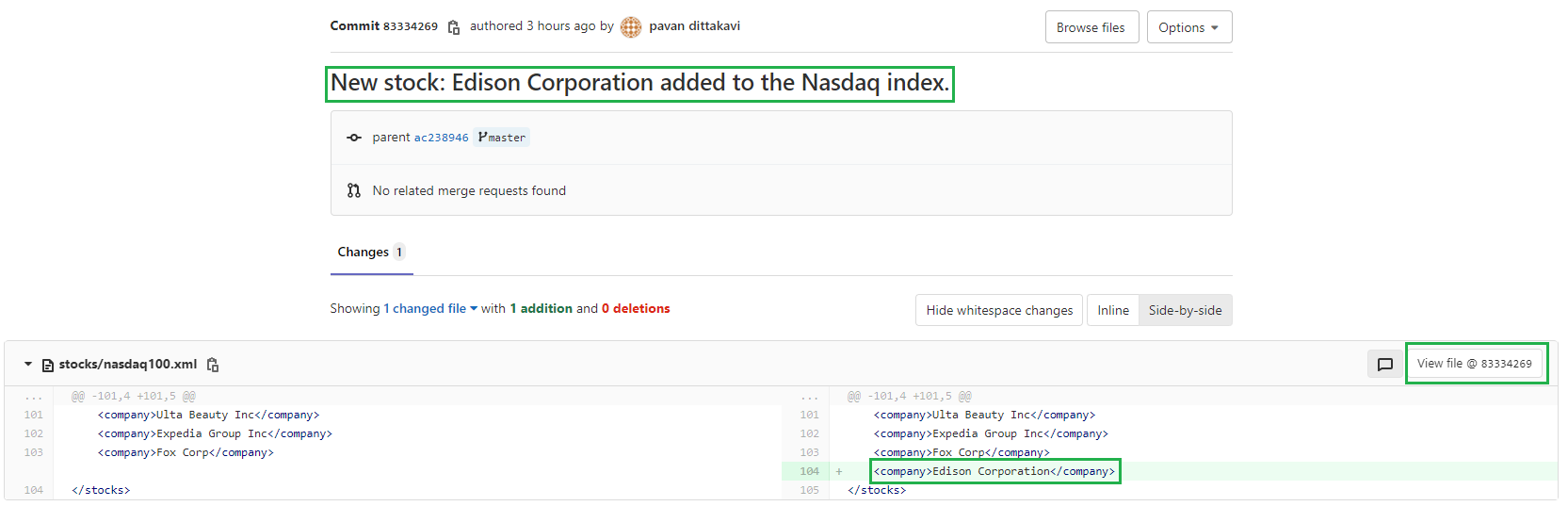Screen dimensions: 1568x506
Task: Click Browse files button
Action: (x=1091, y=27)
